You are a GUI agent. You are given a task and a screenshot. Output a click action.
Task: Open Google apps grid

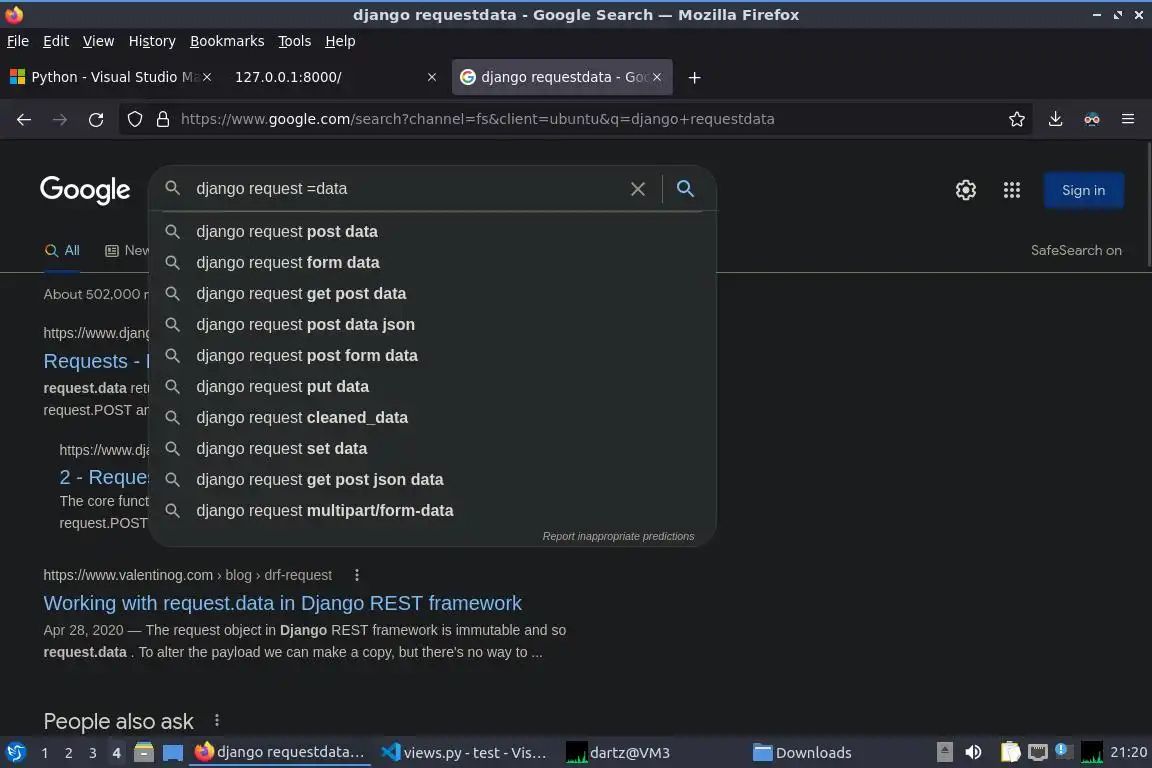click(x=1012, y=190)
